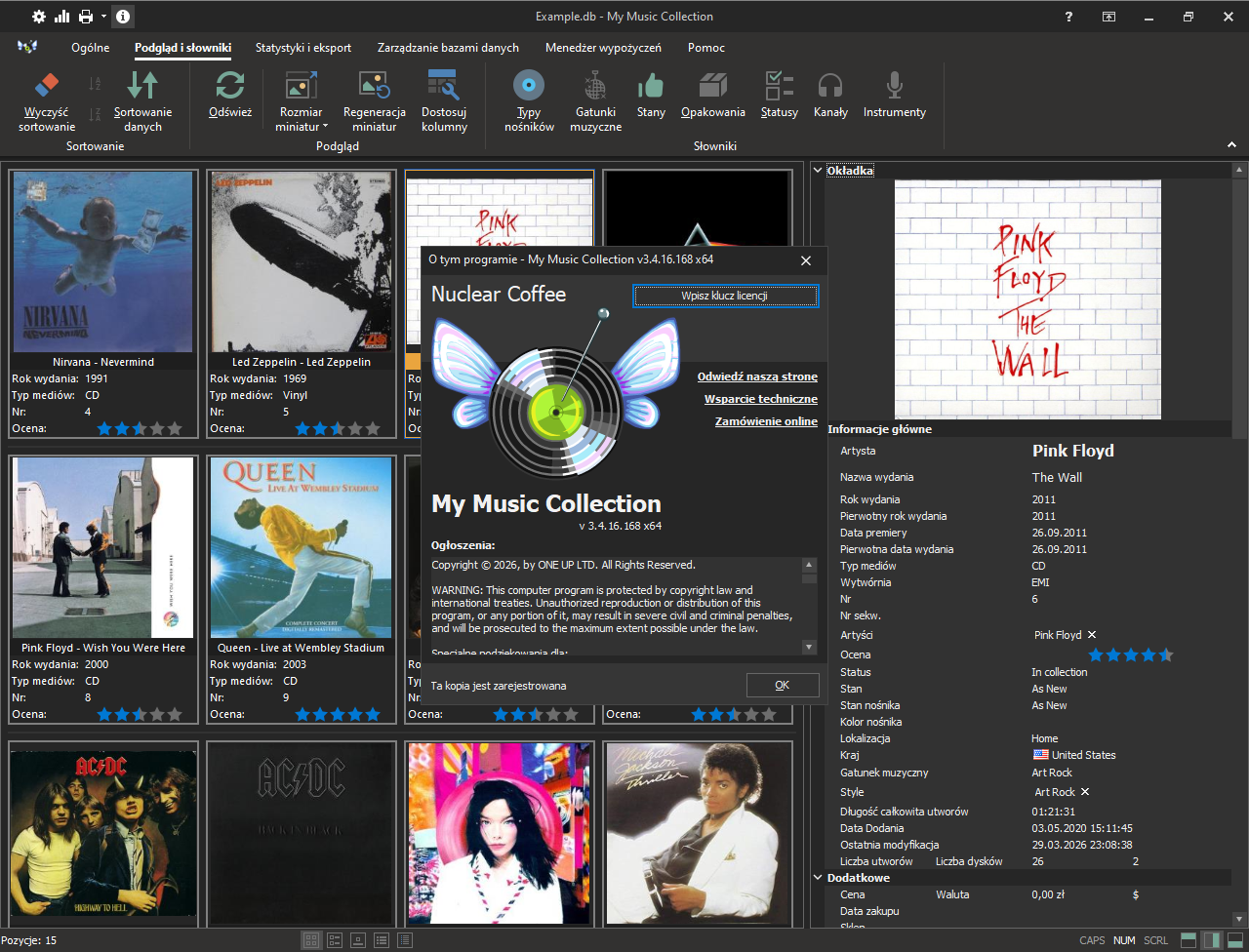This screenshot has height=952, width=1249.
Task: Refresh the view with Odśwież
Action: click(x=230, y=95)
